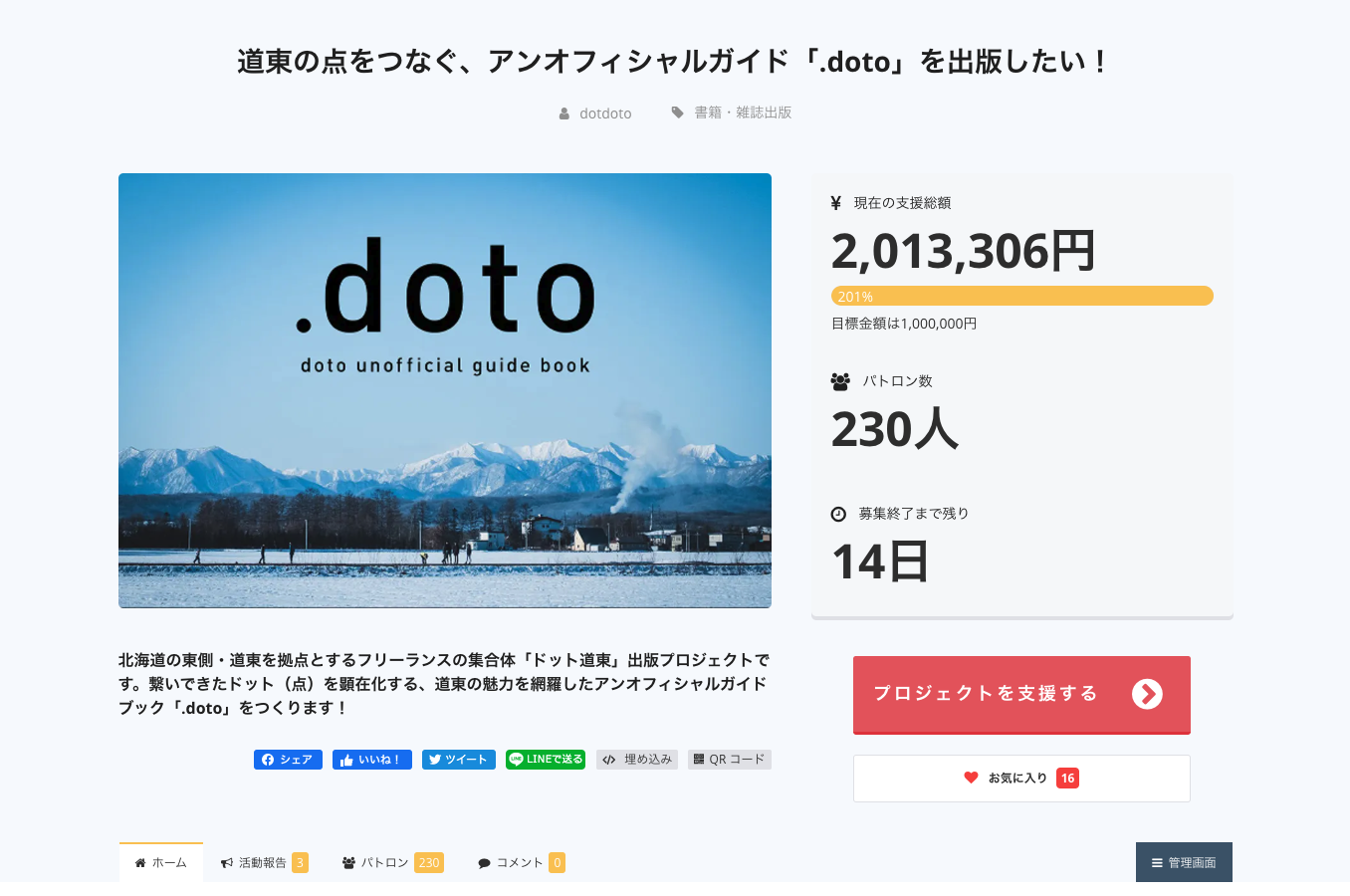Click the dotdoto author user icon
This screenshot has height=896, width=1350.
tap(564, 113)
